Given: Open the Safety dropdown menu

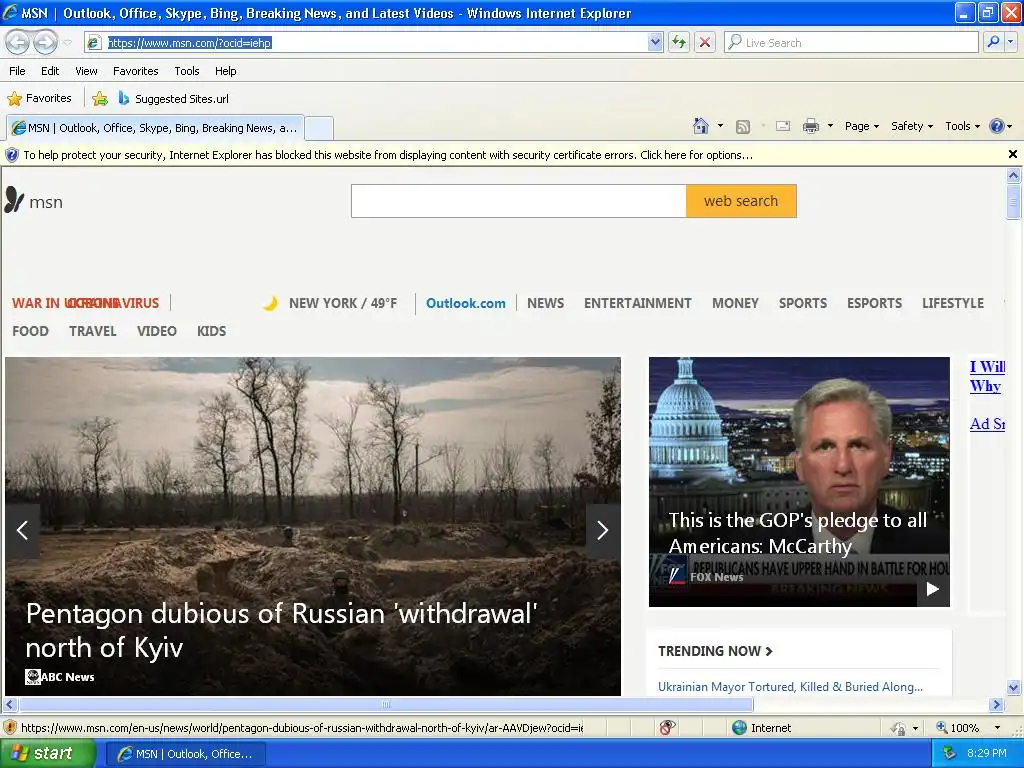Looking at the screenshot, I should click(912, 126).
